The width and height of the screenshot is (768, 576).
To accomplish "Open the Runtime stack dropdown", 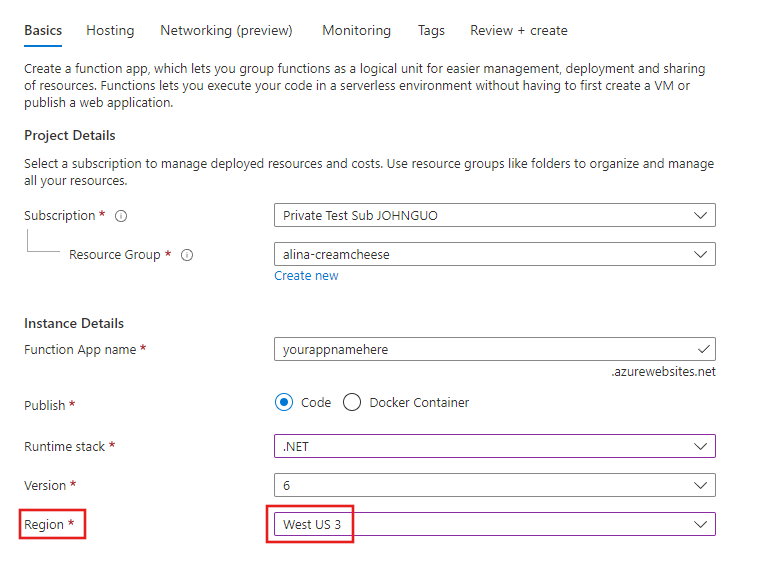I will (x=494, y=446).
